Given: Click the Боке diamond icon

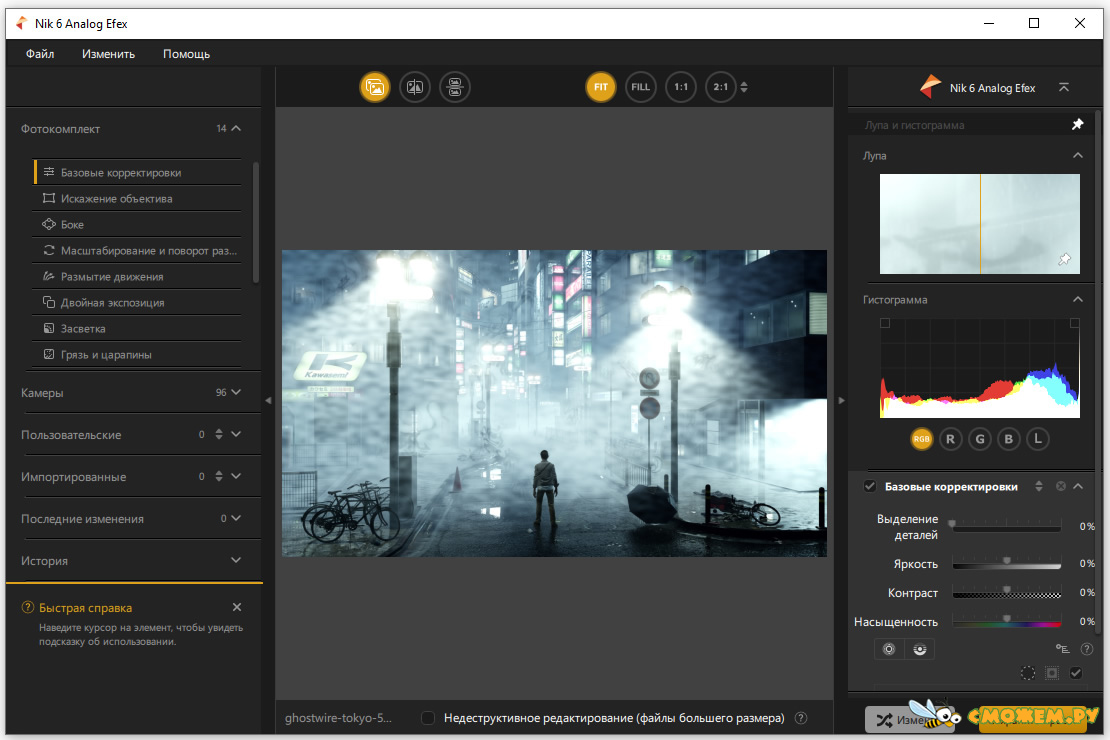Looking at the screenshot, I should (x=49, y=224).
